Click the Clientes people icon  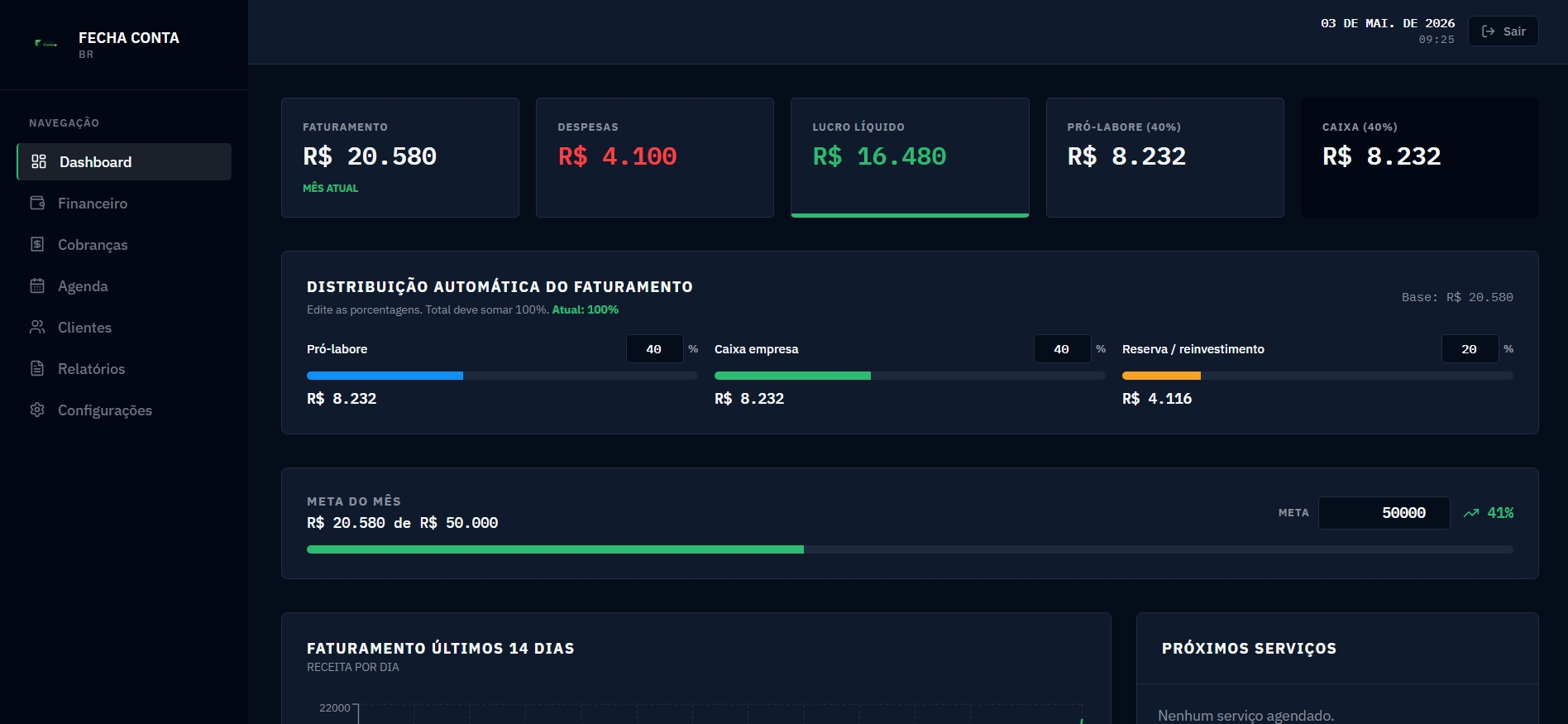coord(37,327)
